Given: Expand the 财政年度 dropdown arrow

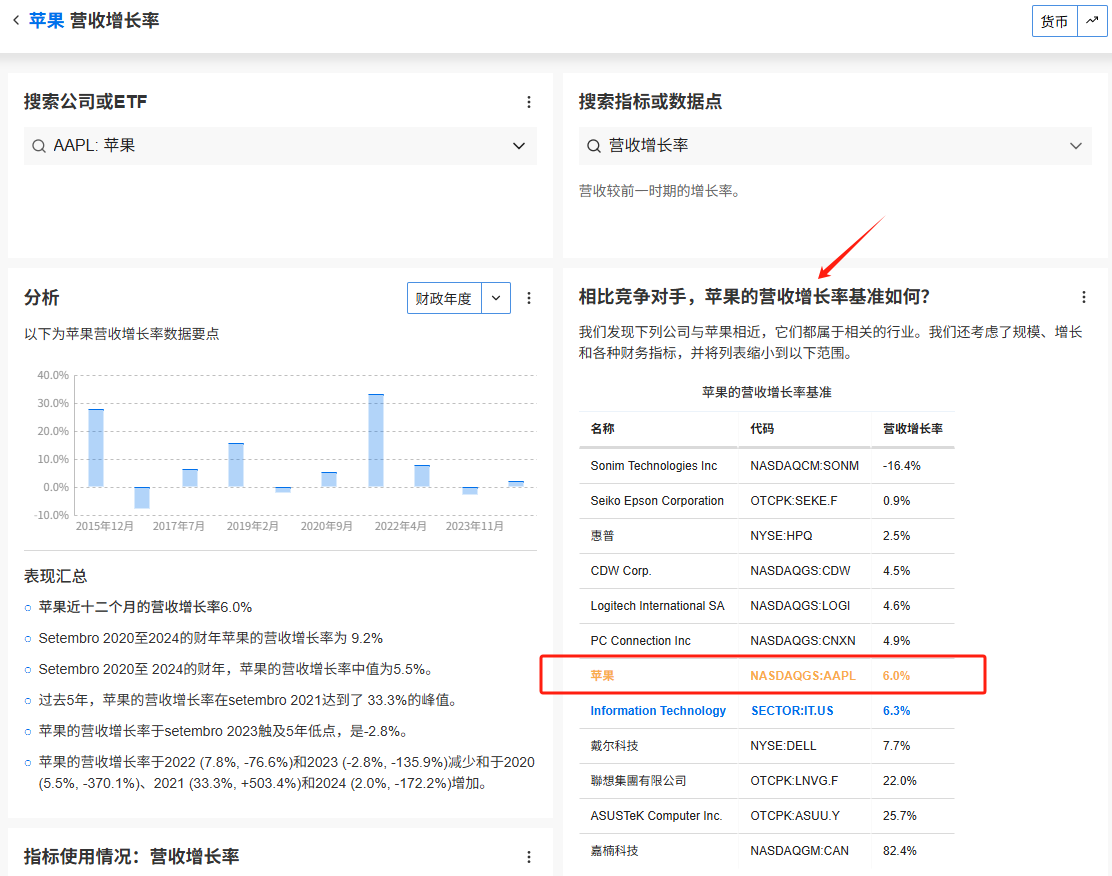Looking at the screenshot, I should [496, 299].
